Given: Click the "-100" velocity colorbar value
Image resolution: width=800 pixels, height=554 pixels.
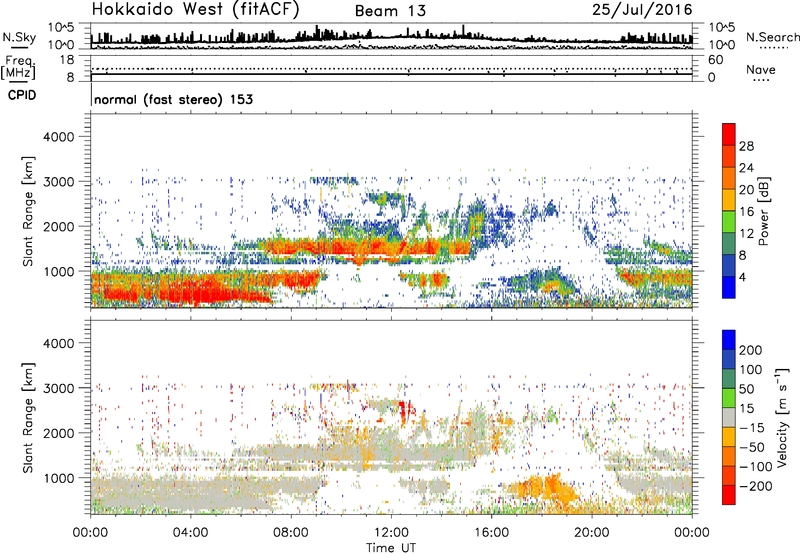Looking at the screenshot, I should (x=756, y=467).
